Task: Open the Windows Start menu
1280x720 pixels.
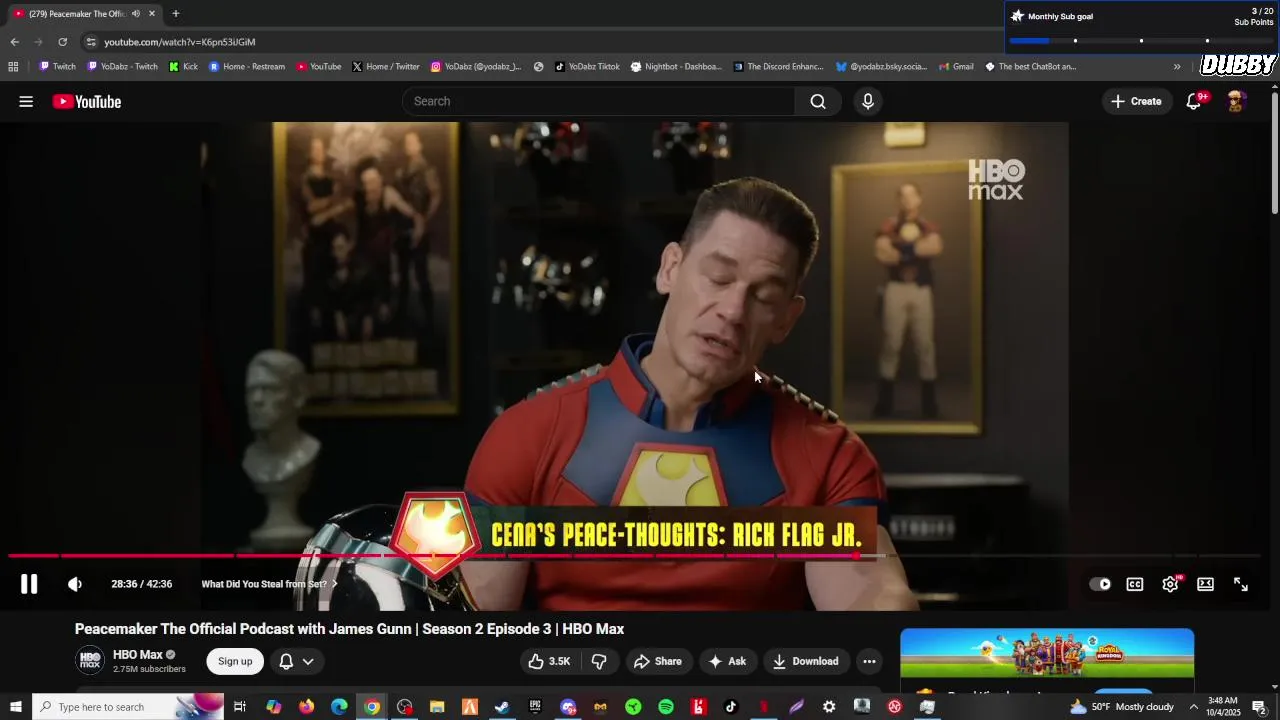Action: click(15, 707)
